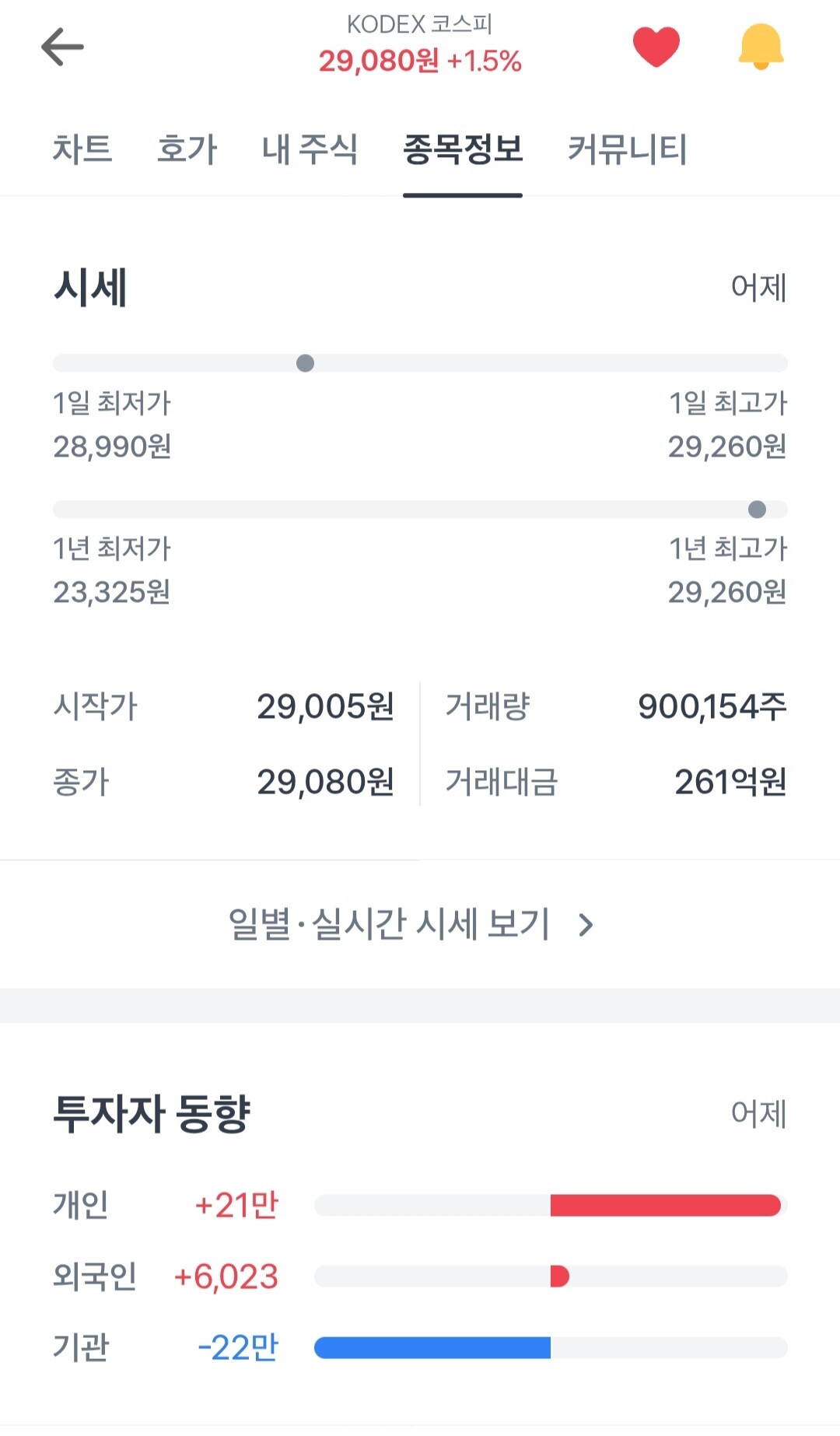Click the 1일 price range slider dot
This screenshot has width=840, height=1436.
[x=306, y=363]
